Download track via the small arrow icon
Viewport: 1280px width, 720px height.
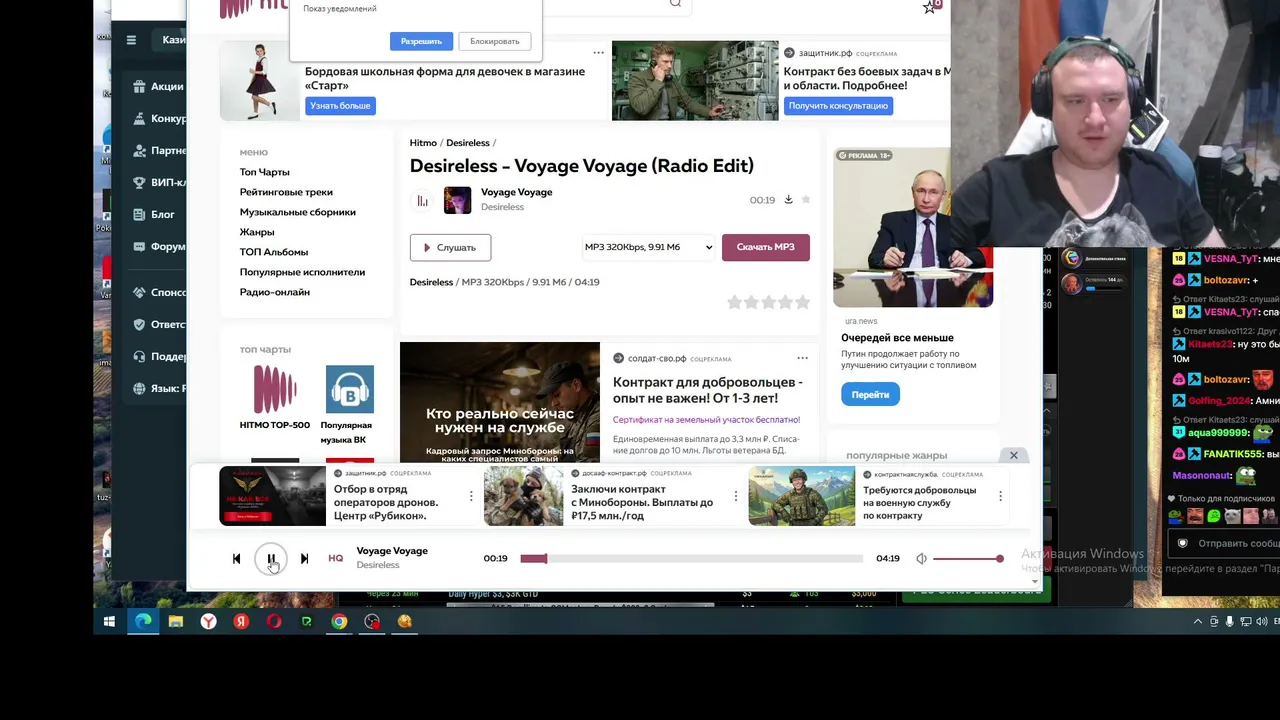click(788, 200)
